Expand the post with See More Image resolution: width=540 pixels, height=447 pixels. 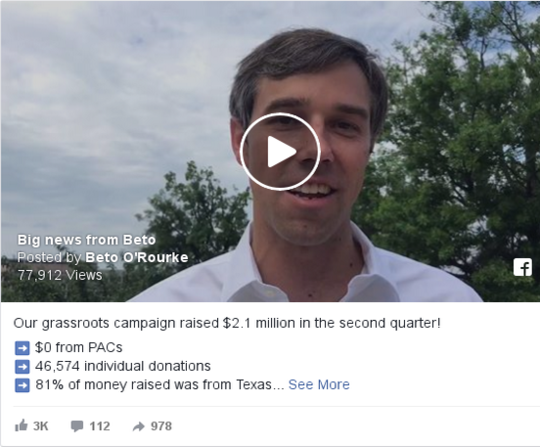[319, 384]
